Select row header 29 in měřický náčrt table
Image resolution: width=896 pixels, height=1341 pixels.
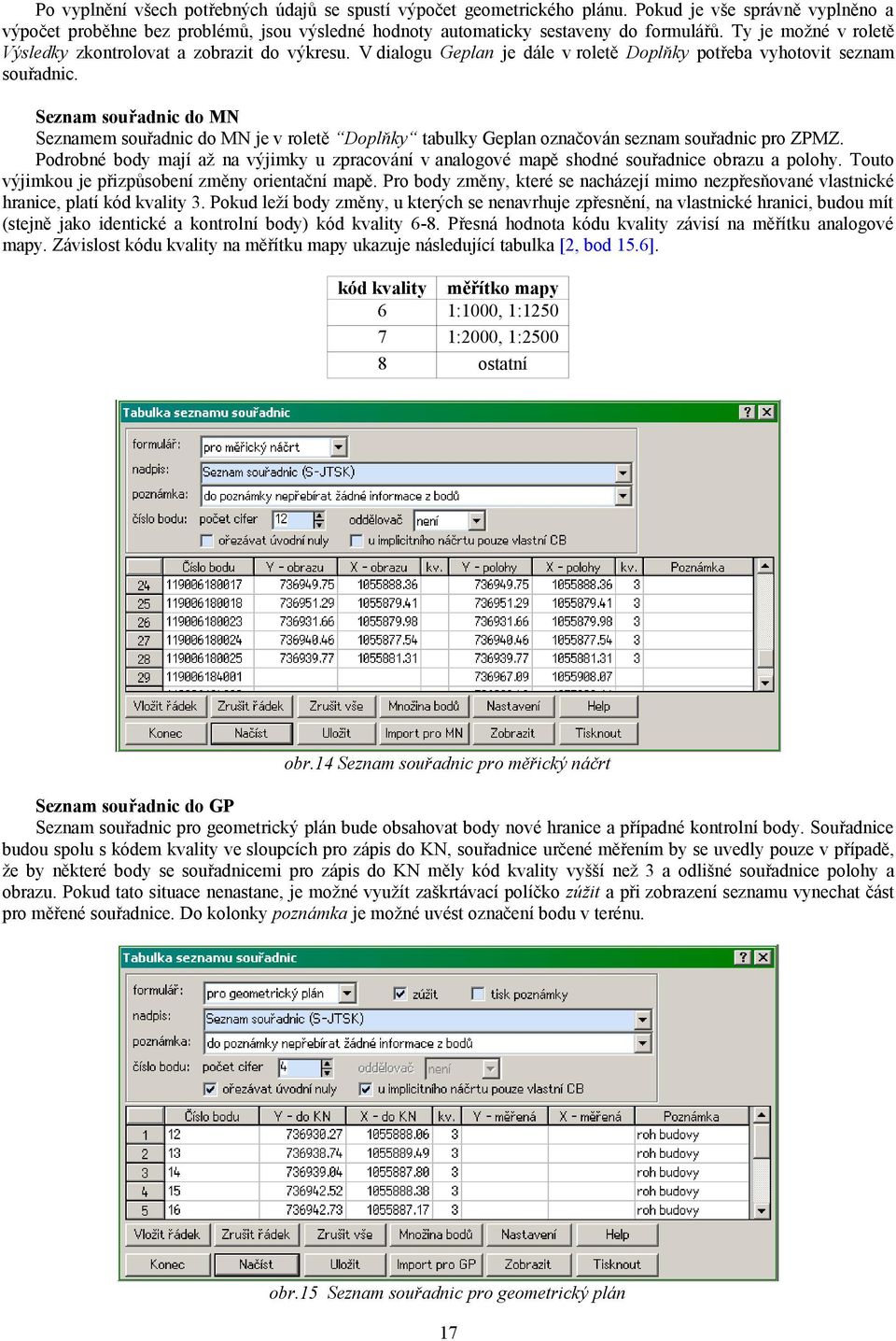144,677
